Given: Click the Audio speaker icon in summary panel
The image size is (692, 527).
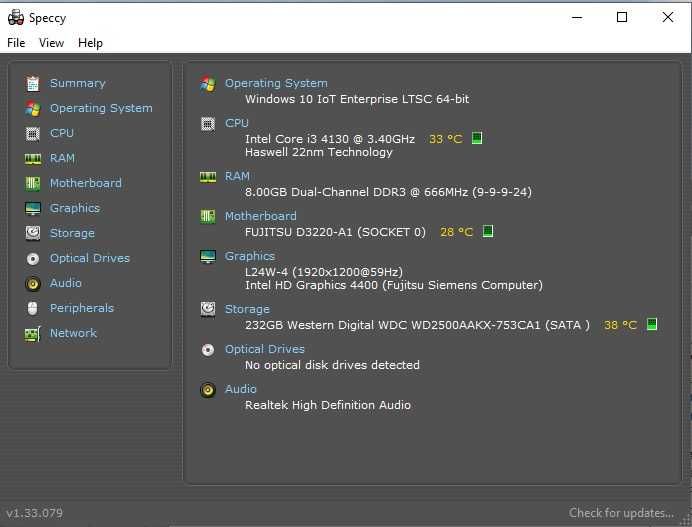Looking at the screenshot, I should click(x=208, y=390).
